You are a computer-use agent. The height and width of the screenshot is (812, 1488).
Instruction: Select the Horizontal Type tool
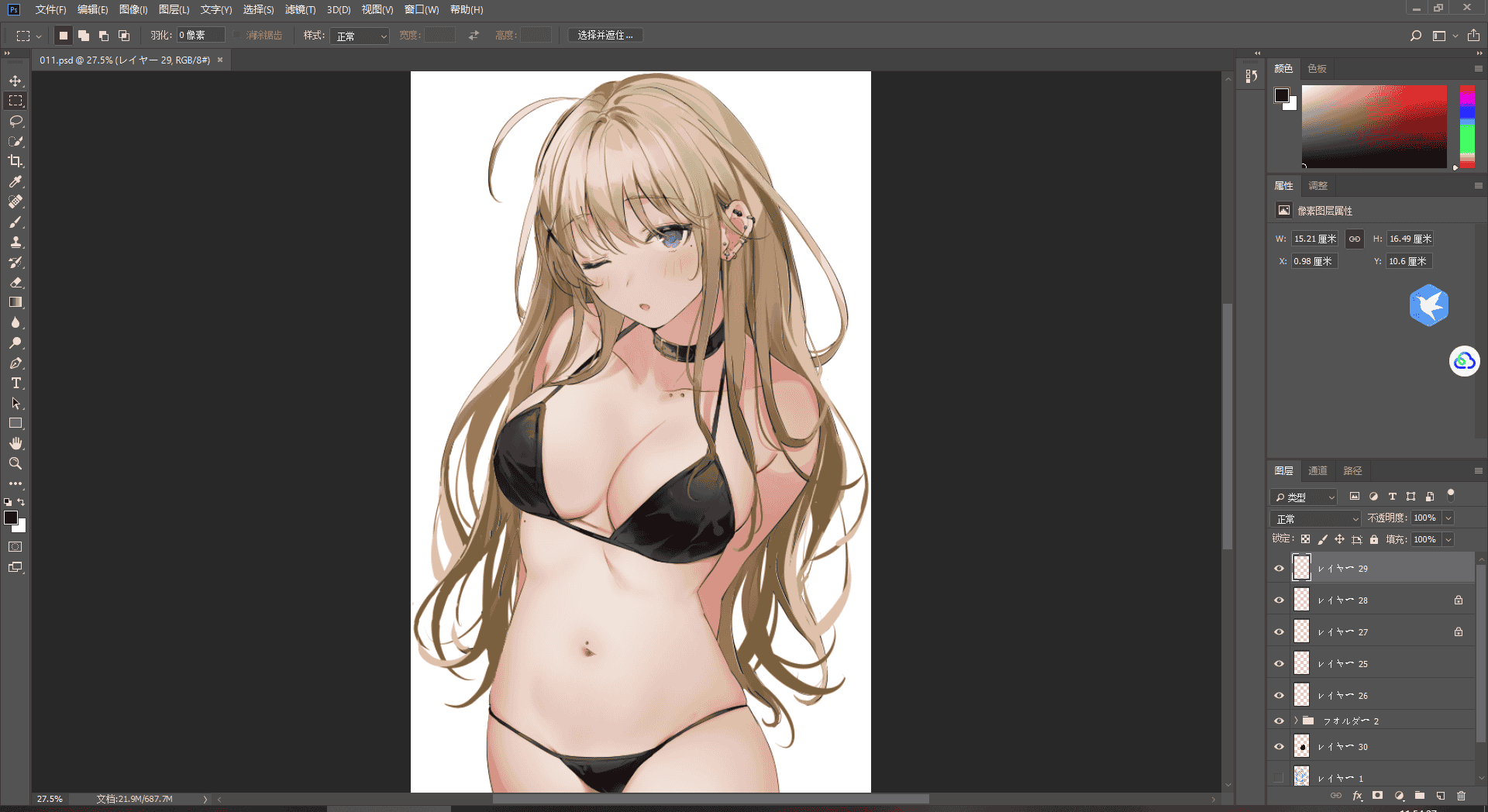tap(15, 383)
